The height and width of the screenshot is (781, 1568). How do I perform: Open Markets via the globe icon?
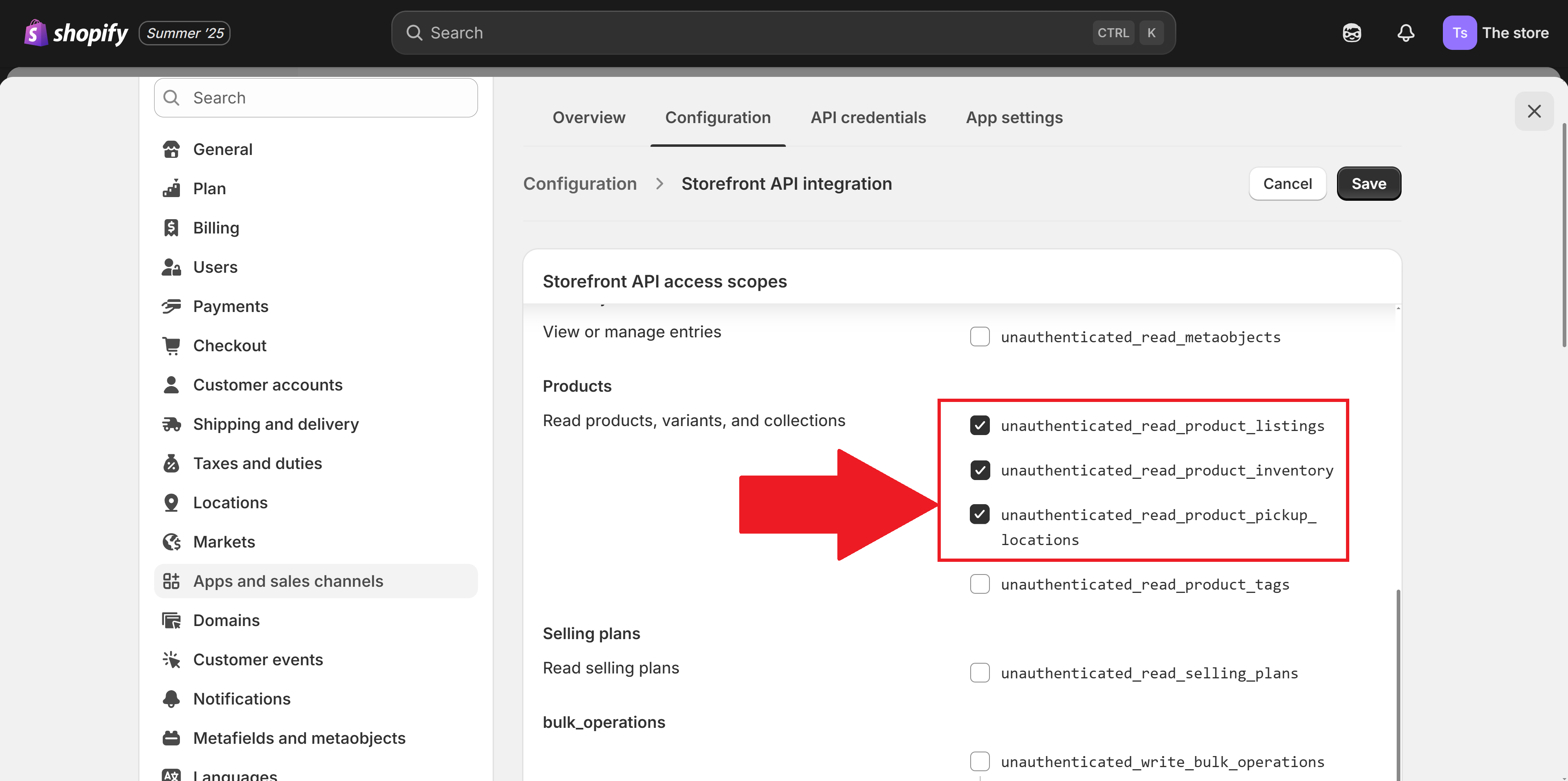click(171, 541)
